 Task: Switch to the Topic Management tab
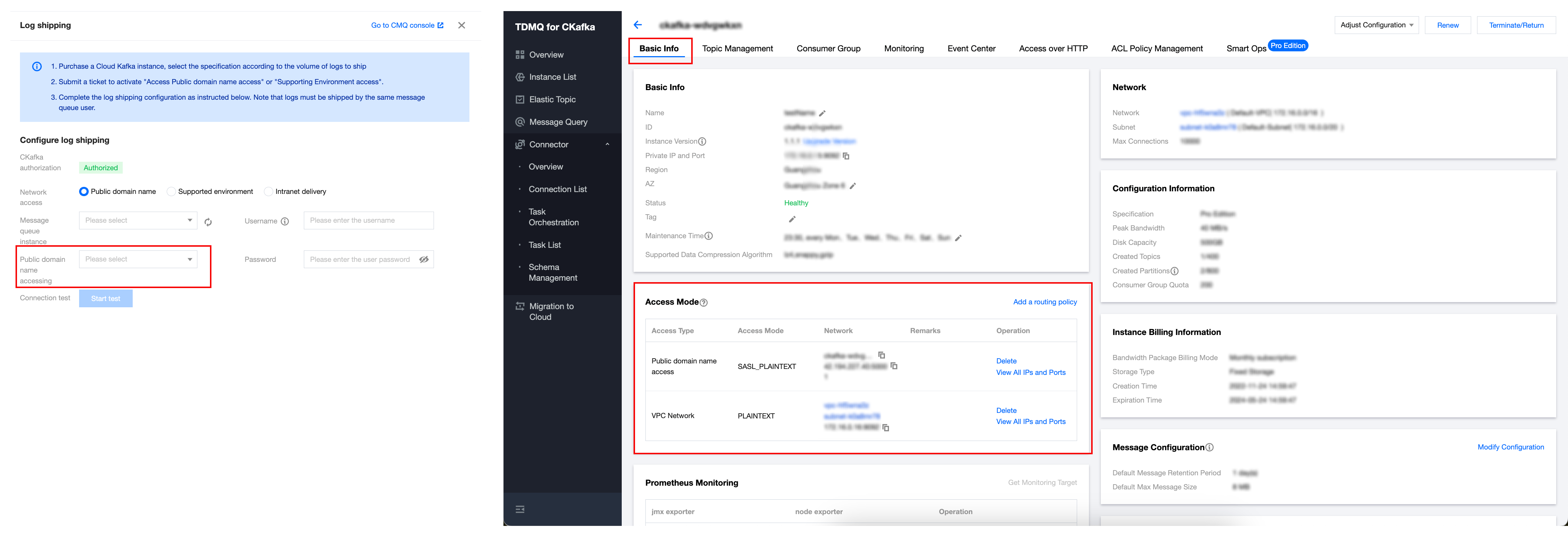(737, 49)
